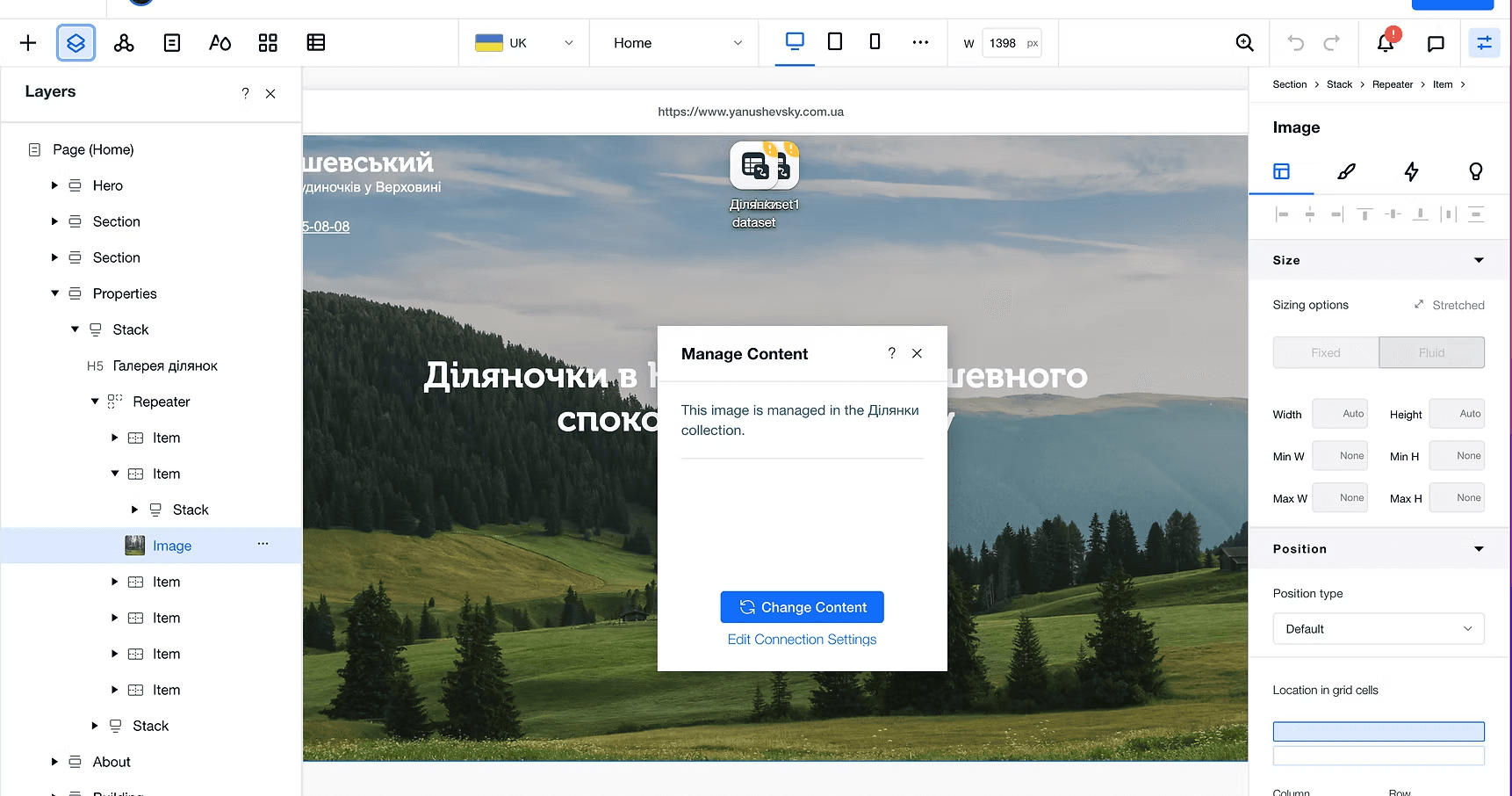
Task: Select Stack in breadcrumb
Action: [x=1339, y=84]
